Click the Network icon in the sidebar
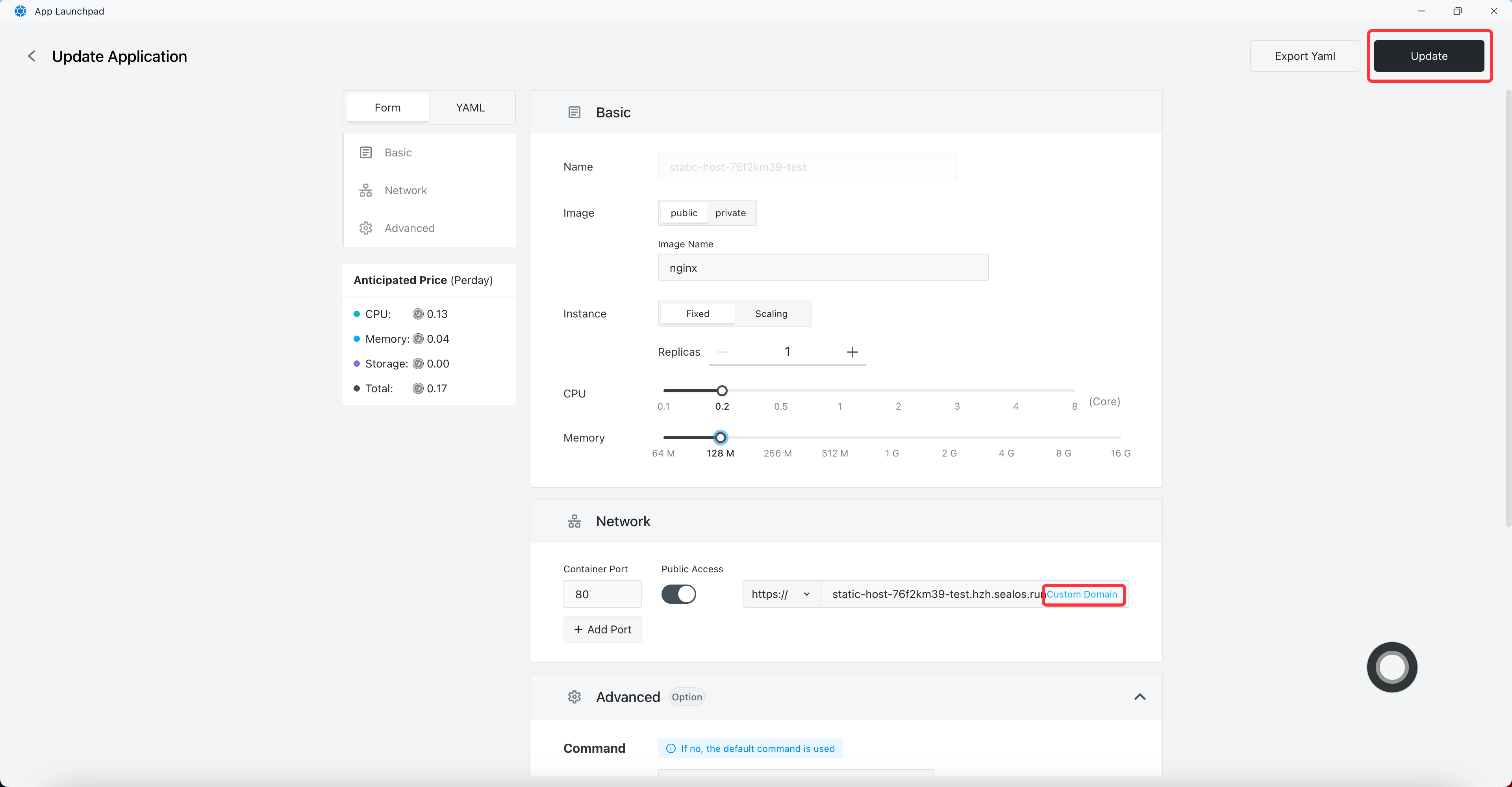 [366, 190]
